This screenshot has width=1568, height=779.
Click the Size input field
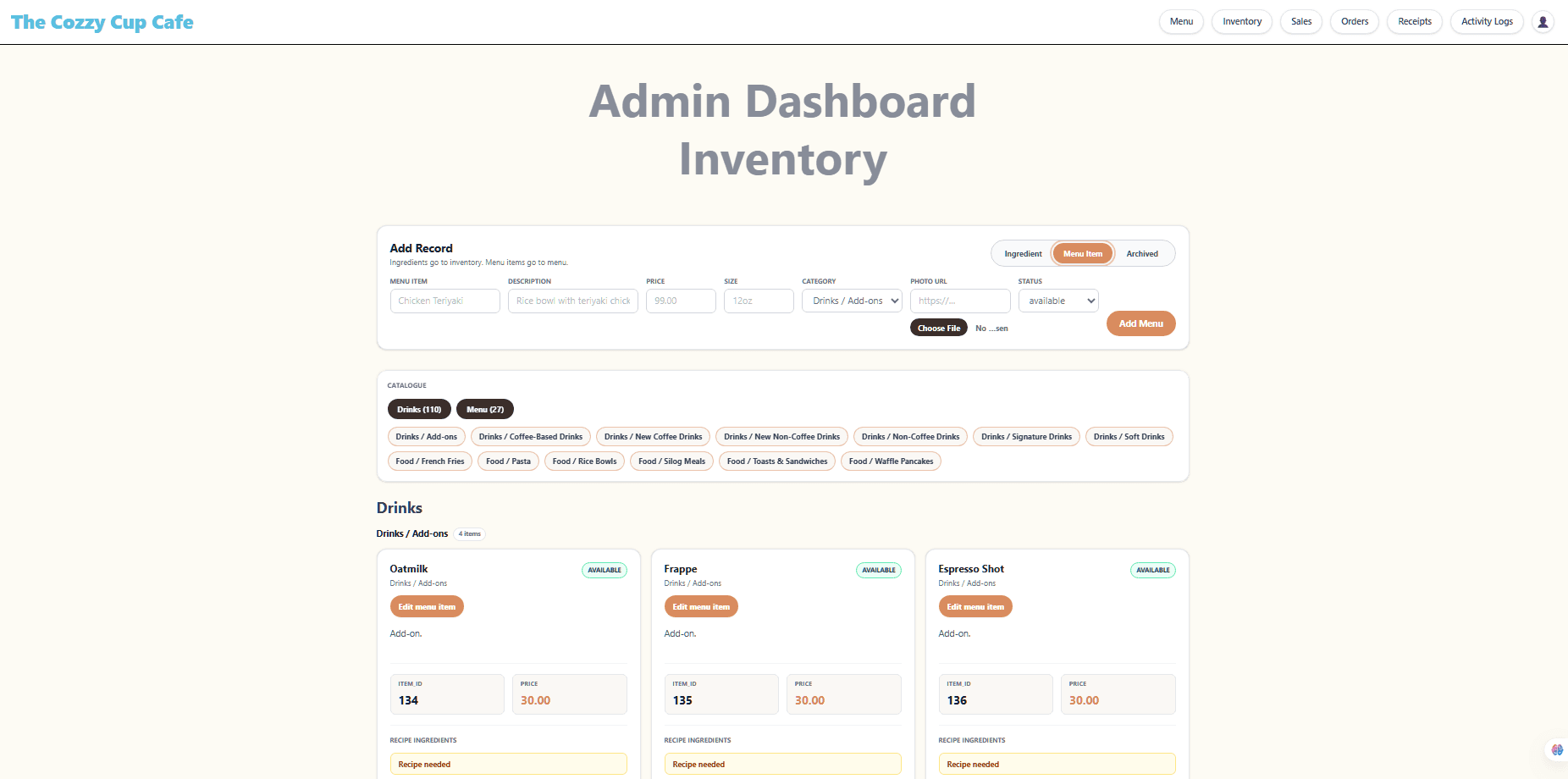[759, 301]
